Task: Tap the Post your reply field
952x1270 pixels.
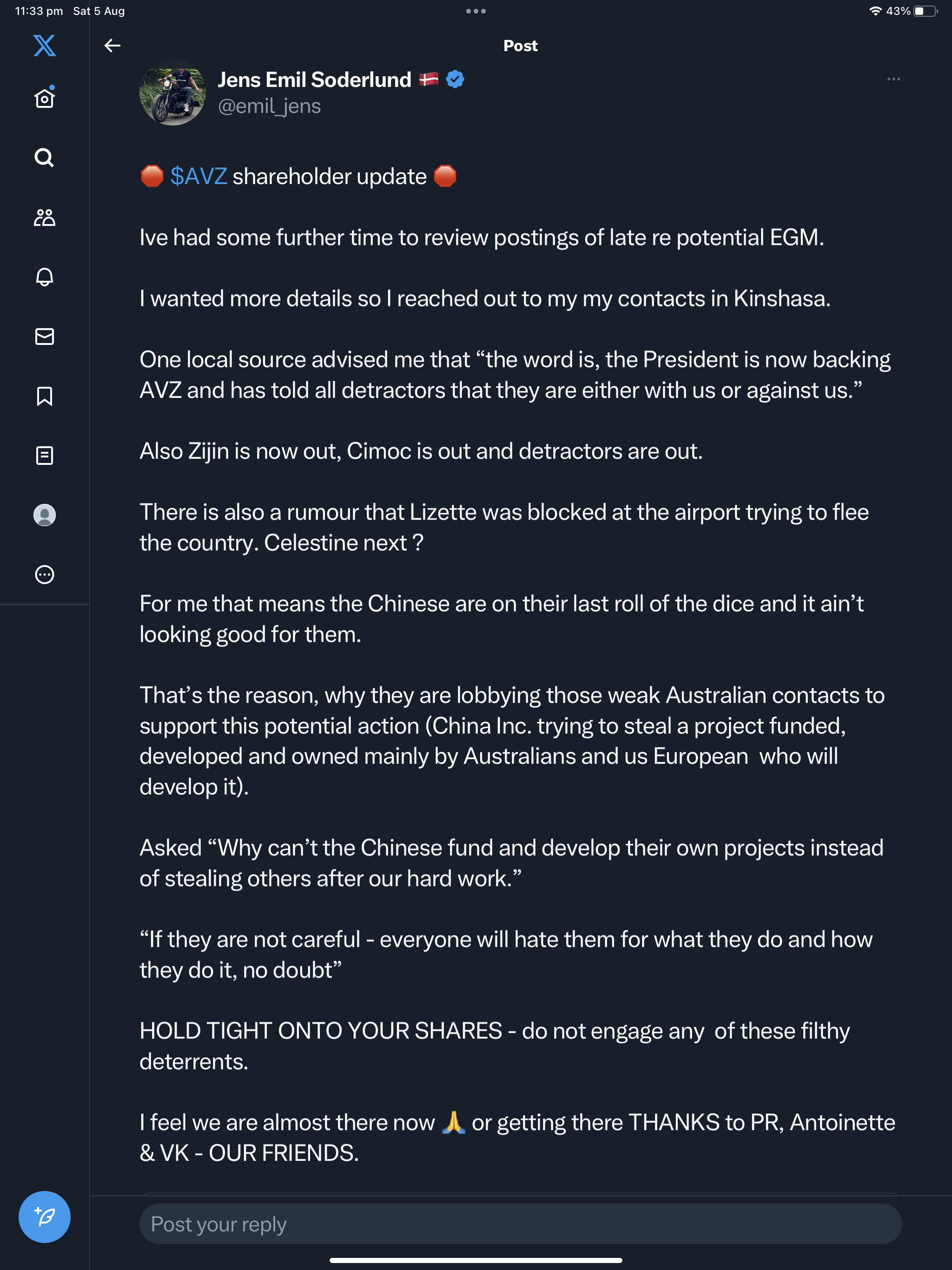Action: click(x=520, y=1224)
